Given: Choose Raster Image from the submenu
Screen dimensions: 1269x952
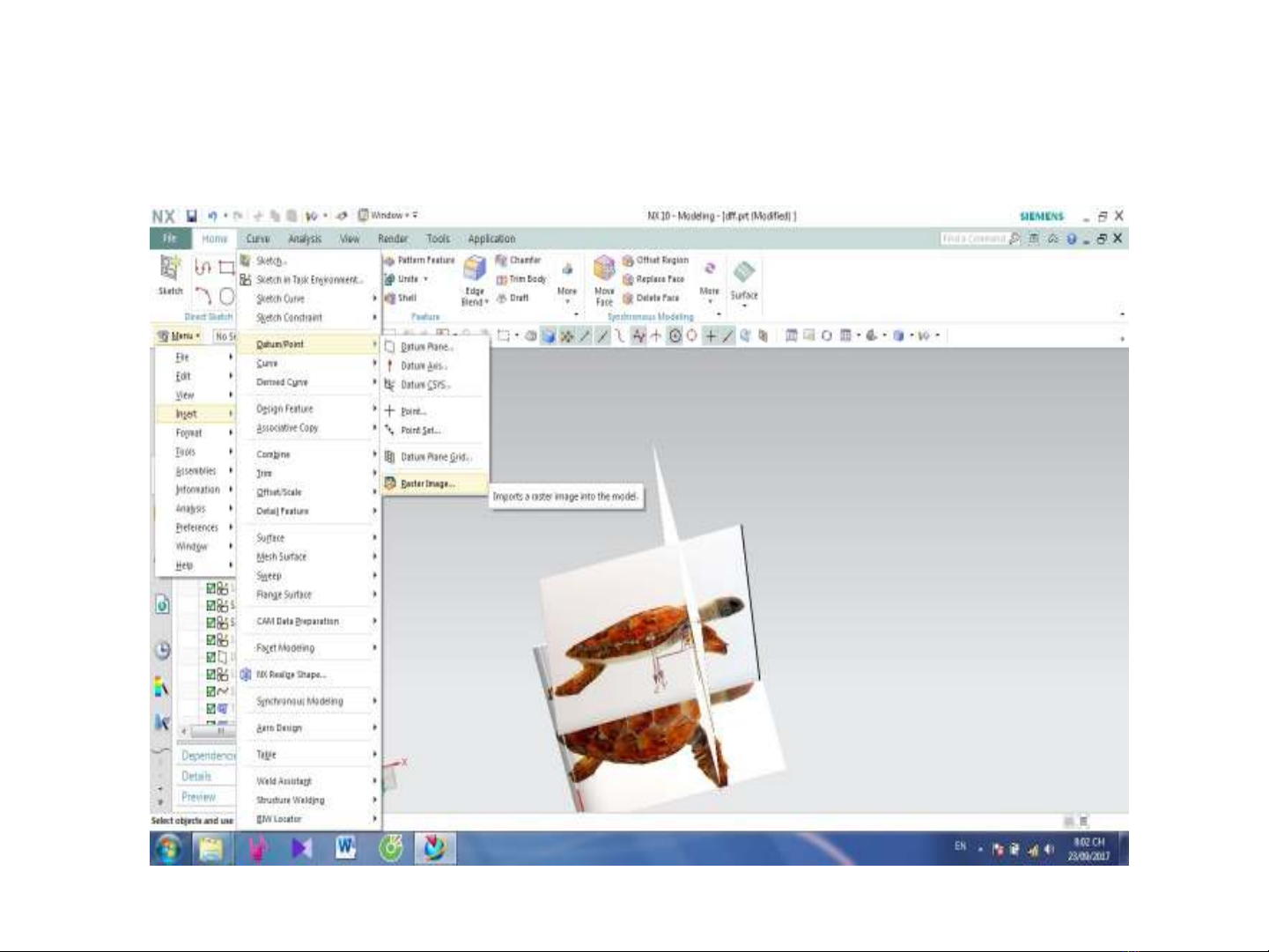Looking at the screenshot, I should [x=428, y=483].
